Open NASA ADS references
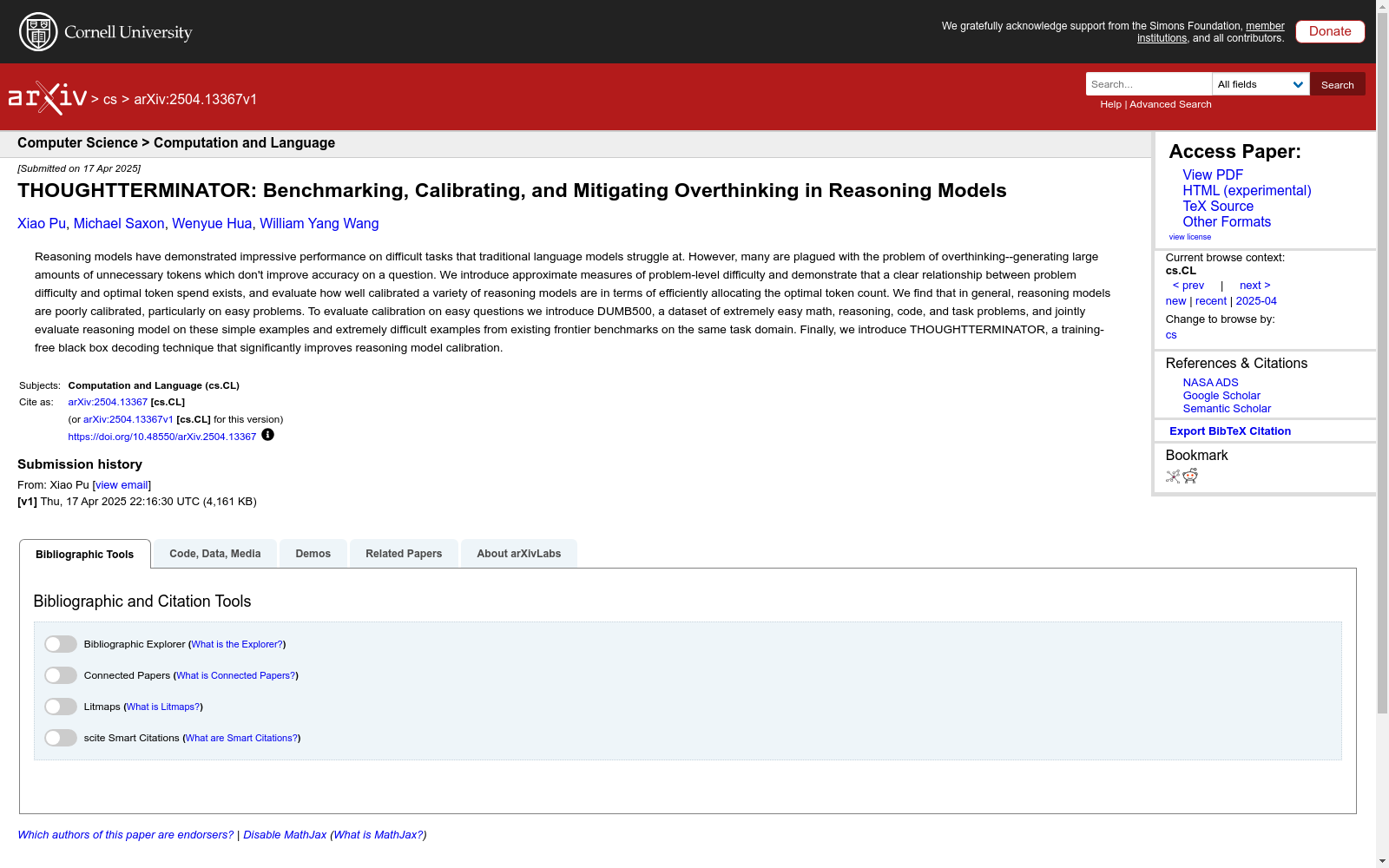The image size is (1389, 868). coord(1210,383)
